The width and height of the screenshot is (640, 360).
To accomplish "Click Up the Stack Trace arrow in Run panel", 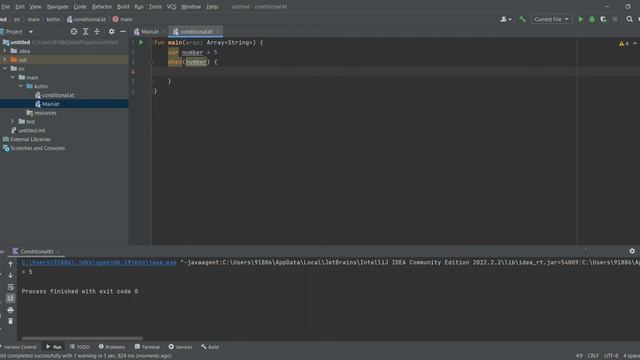I will click(11, 264).
